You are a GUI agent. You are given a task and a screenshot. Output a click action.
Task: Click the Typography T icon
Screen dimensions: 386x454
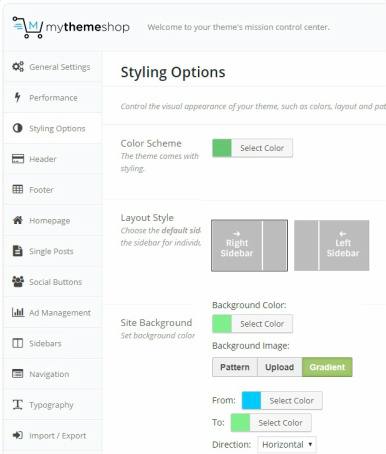pyautogui.click(x=18, y=404)
